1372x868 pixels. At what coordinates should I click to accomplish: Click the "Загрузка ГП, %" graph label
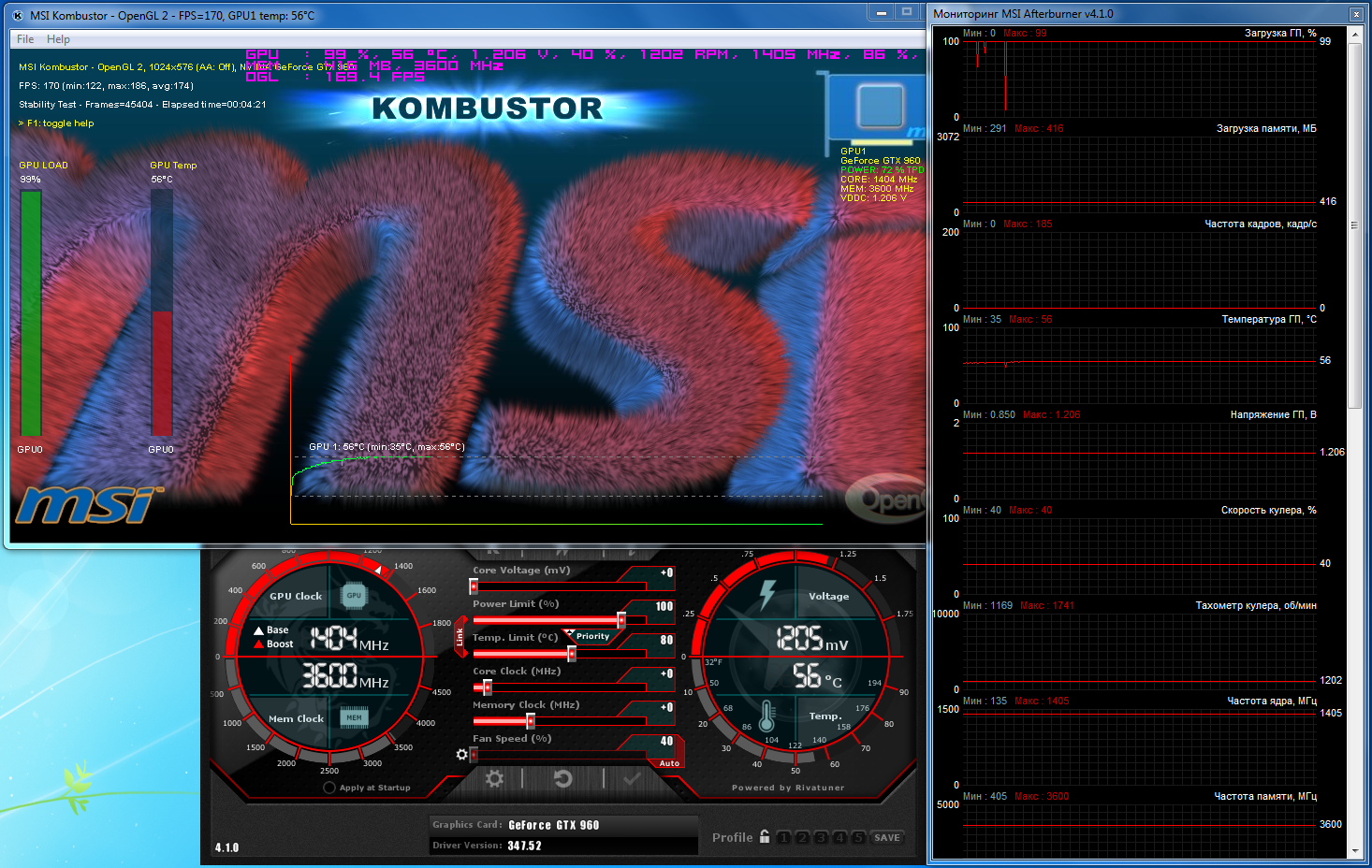[1280, 33]
